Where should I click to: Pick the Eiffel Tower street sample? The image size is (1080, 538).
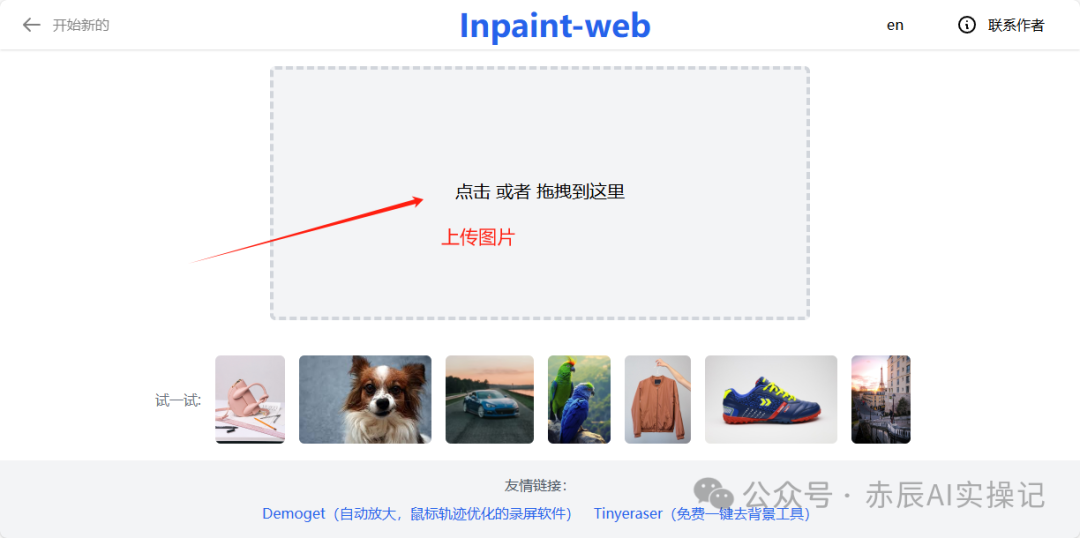tap(881, 400)
